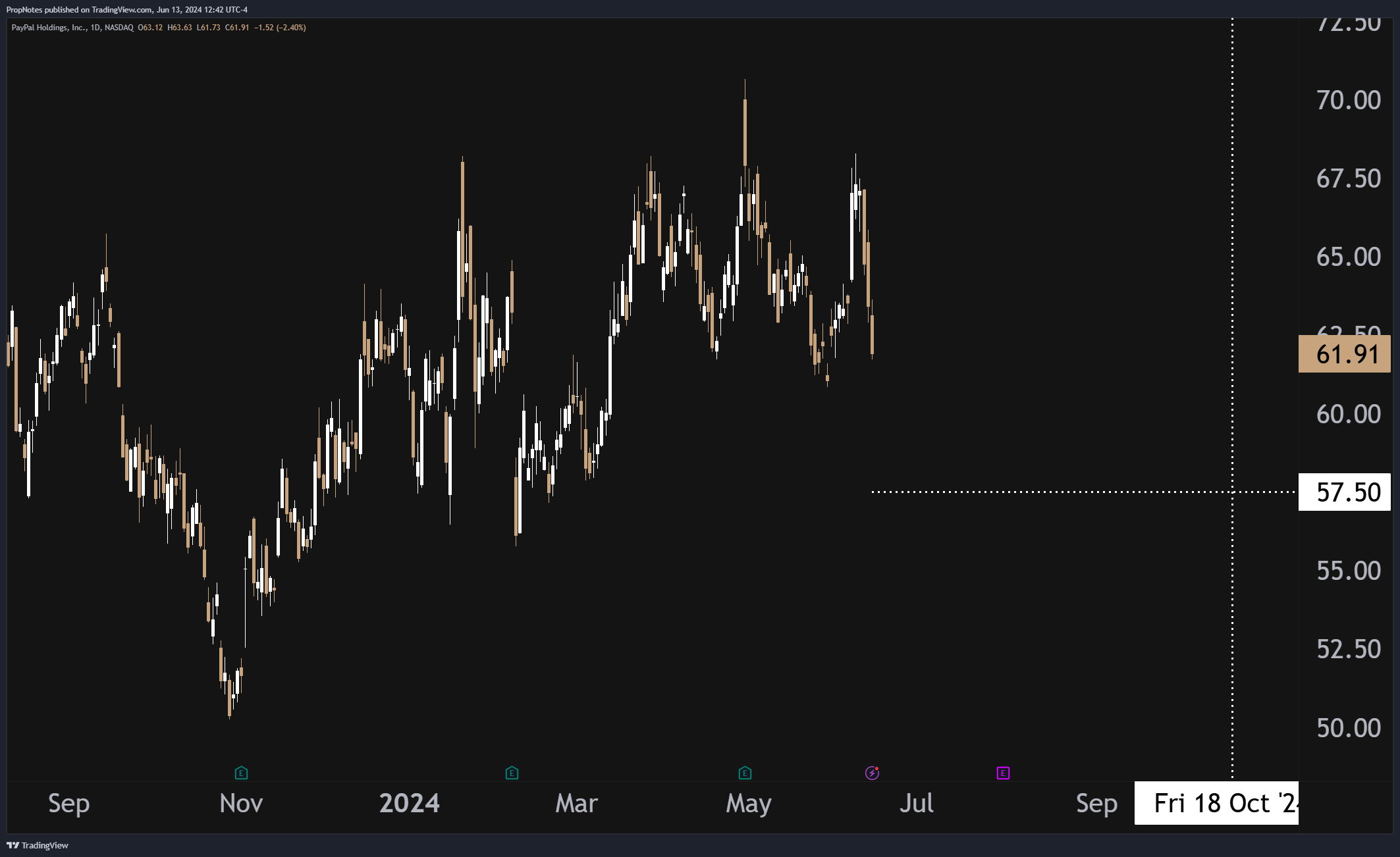Open the earnings marker left of Mar
Screen dimensions: 1400x857
click(x=512, y=773)
